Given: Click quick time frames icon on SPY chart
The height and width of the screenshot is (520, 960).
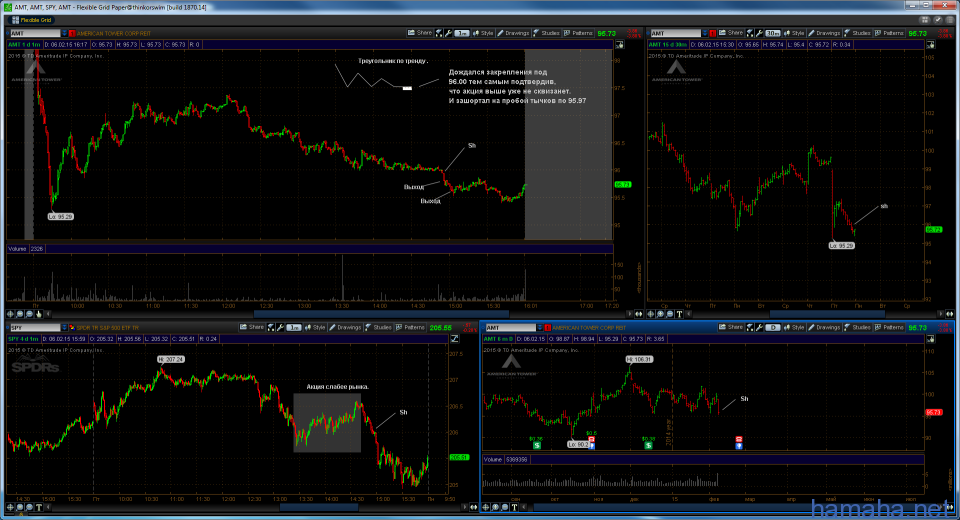Looking at the screenshot, I should pos(271,327).
